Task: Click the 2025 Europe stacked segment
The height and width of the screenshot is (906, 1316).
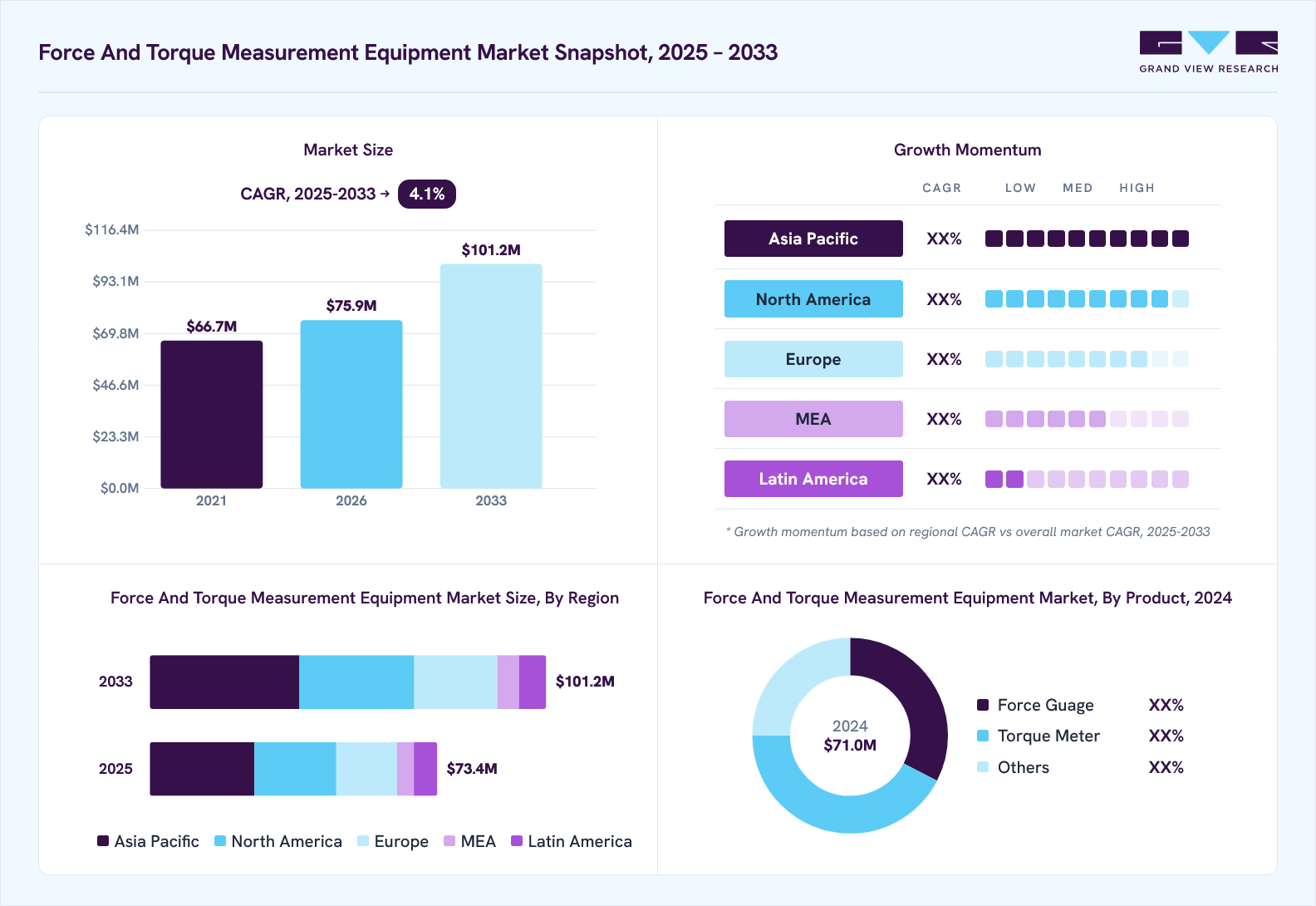Action: pos(366,769)
